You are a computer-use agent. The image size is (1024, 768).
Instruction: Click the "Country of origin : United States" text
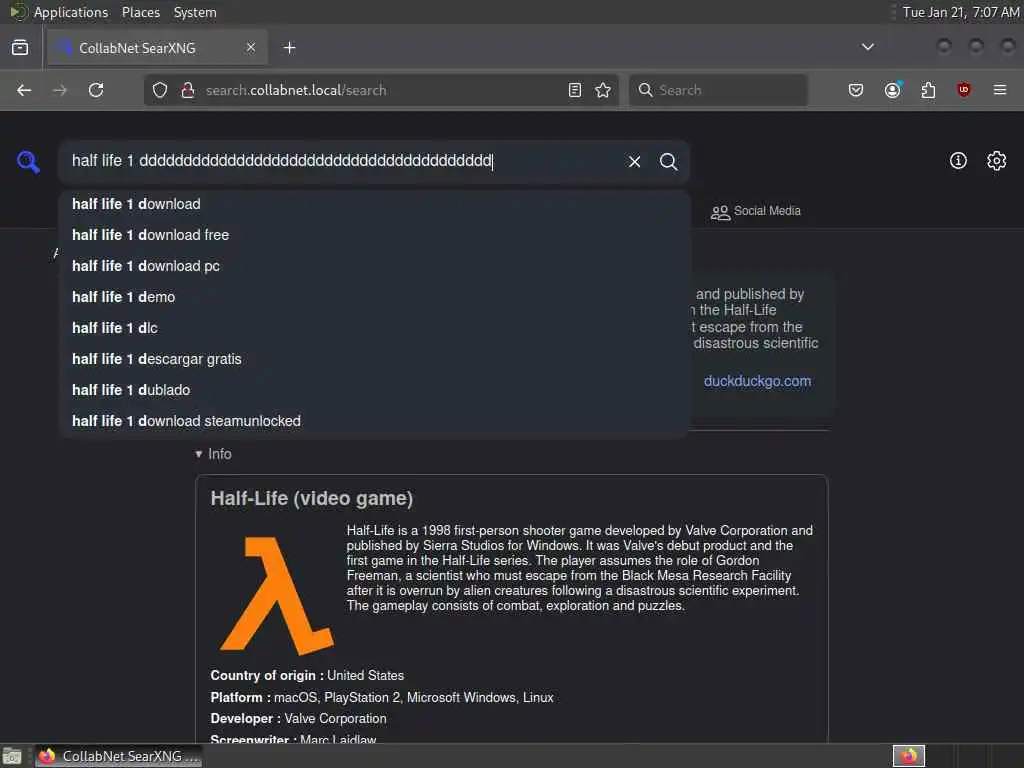pyautogui.click(x=307, y=676)
